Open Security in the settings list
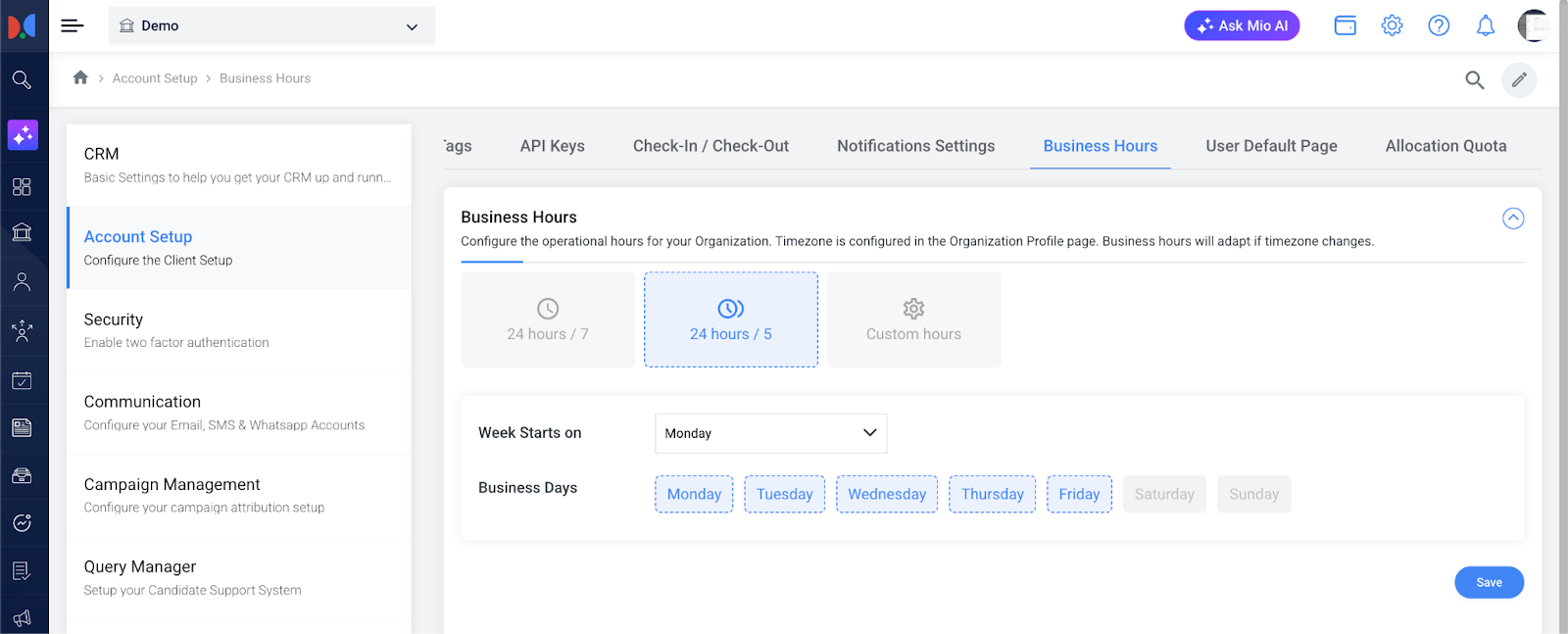This screenshot has height=634, width=1568. click(238, 330)
